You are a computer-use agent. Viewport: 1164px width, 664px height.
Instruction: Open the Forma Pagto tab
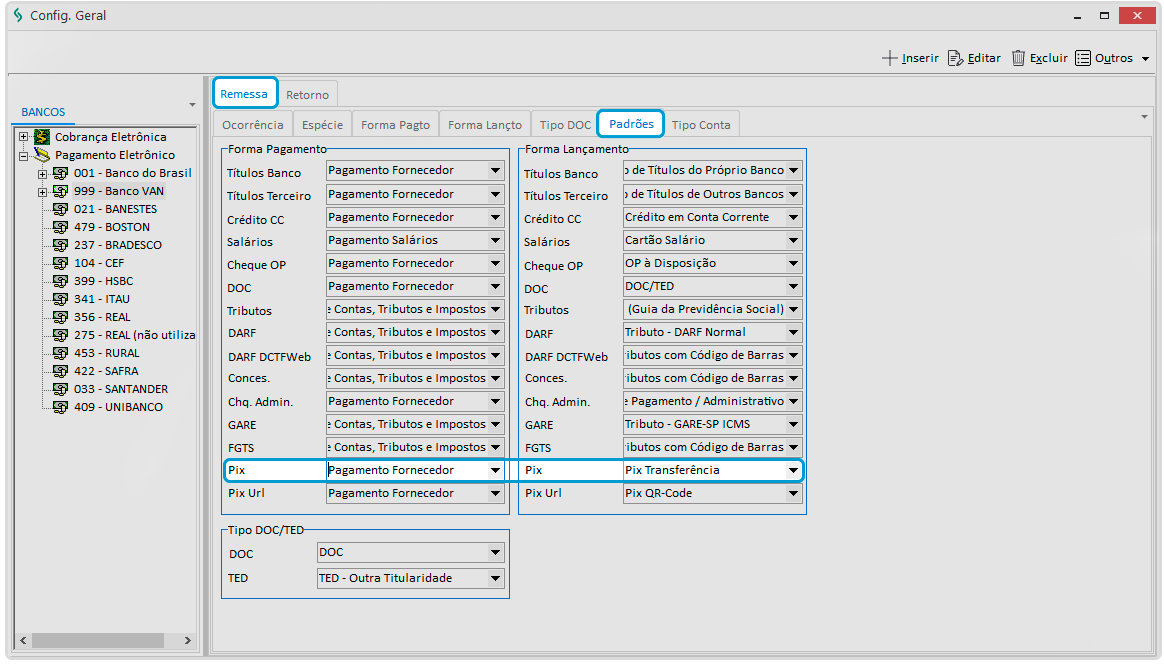click(x=395, y=125)
